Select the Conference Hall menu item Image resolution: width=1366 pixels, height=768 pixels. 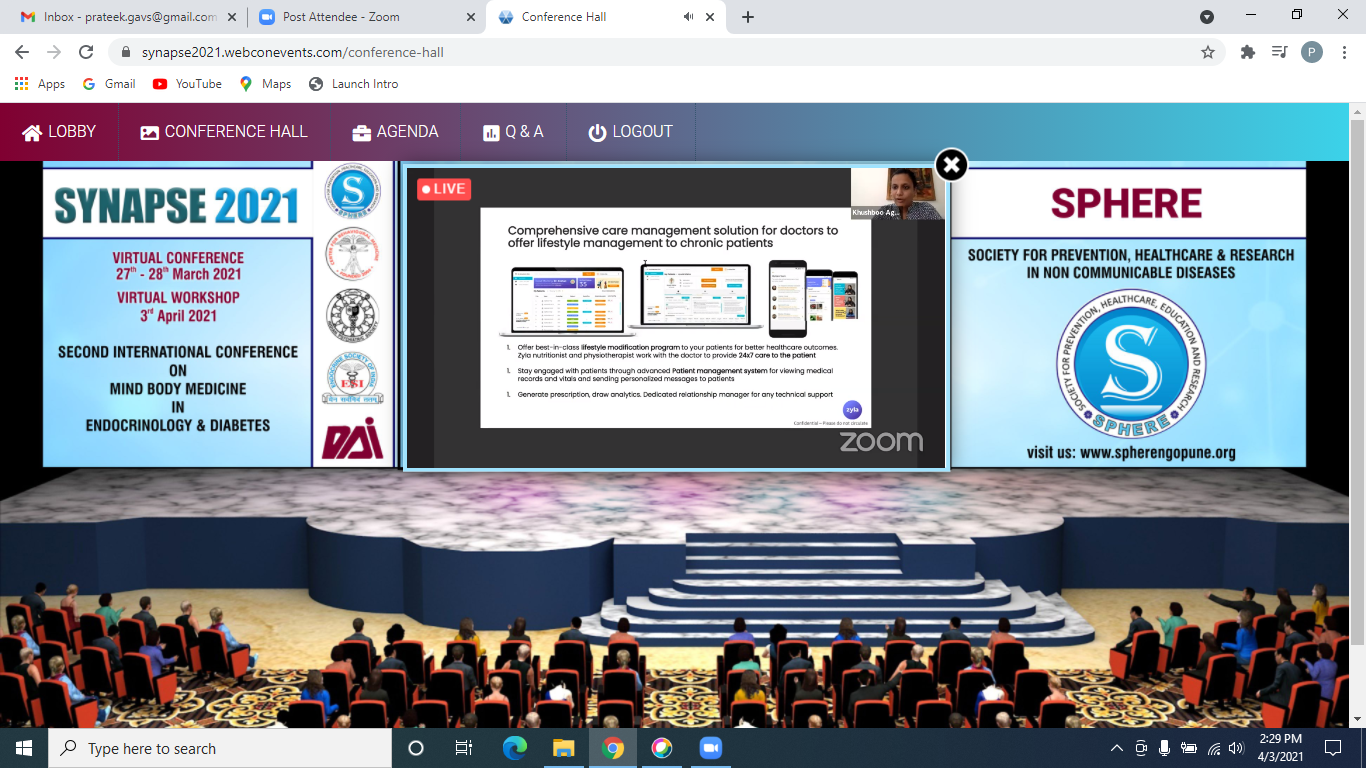[224, 132]
